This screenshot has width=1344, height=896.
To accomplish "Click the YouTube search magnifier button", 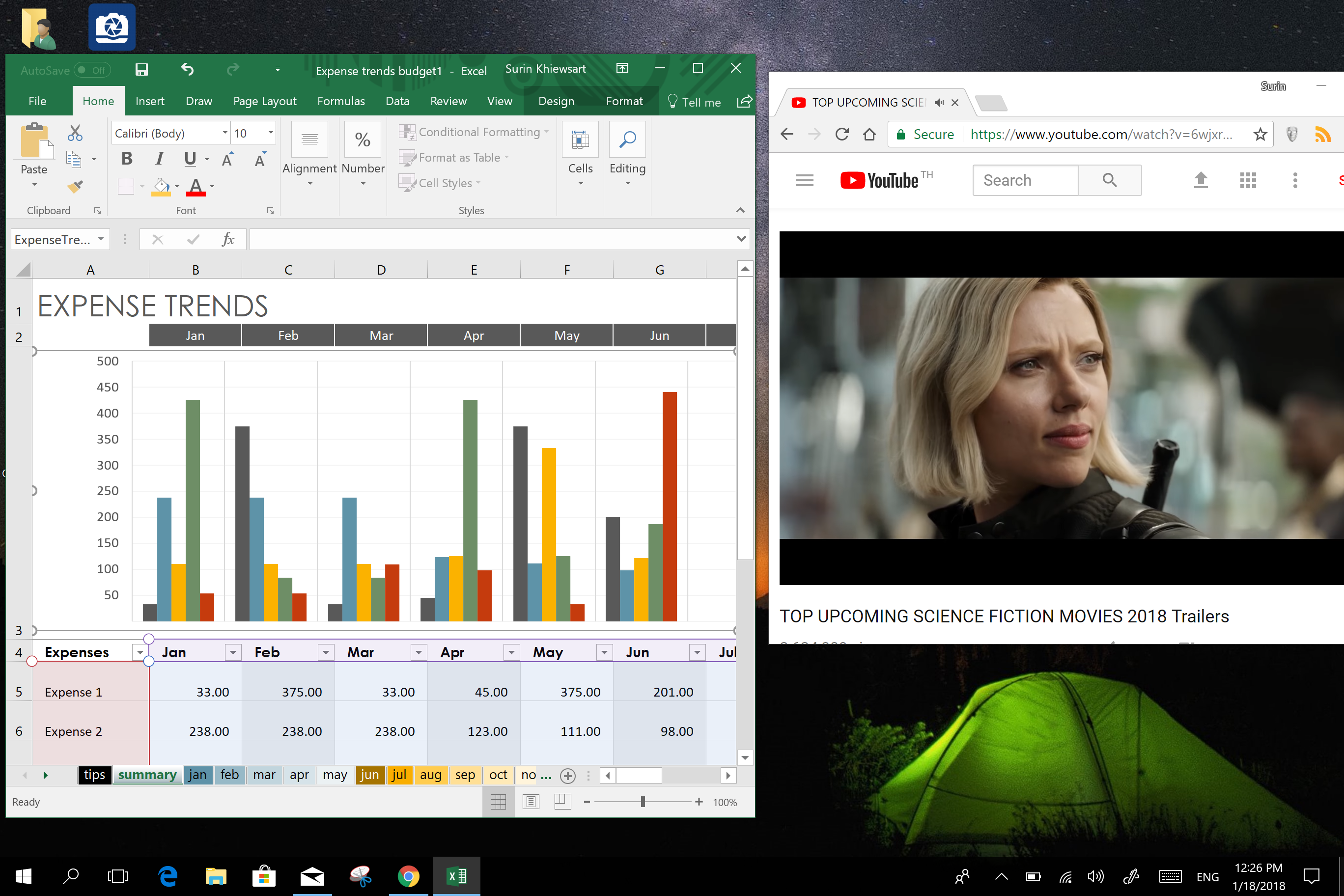I will (x=1110, y=180).
